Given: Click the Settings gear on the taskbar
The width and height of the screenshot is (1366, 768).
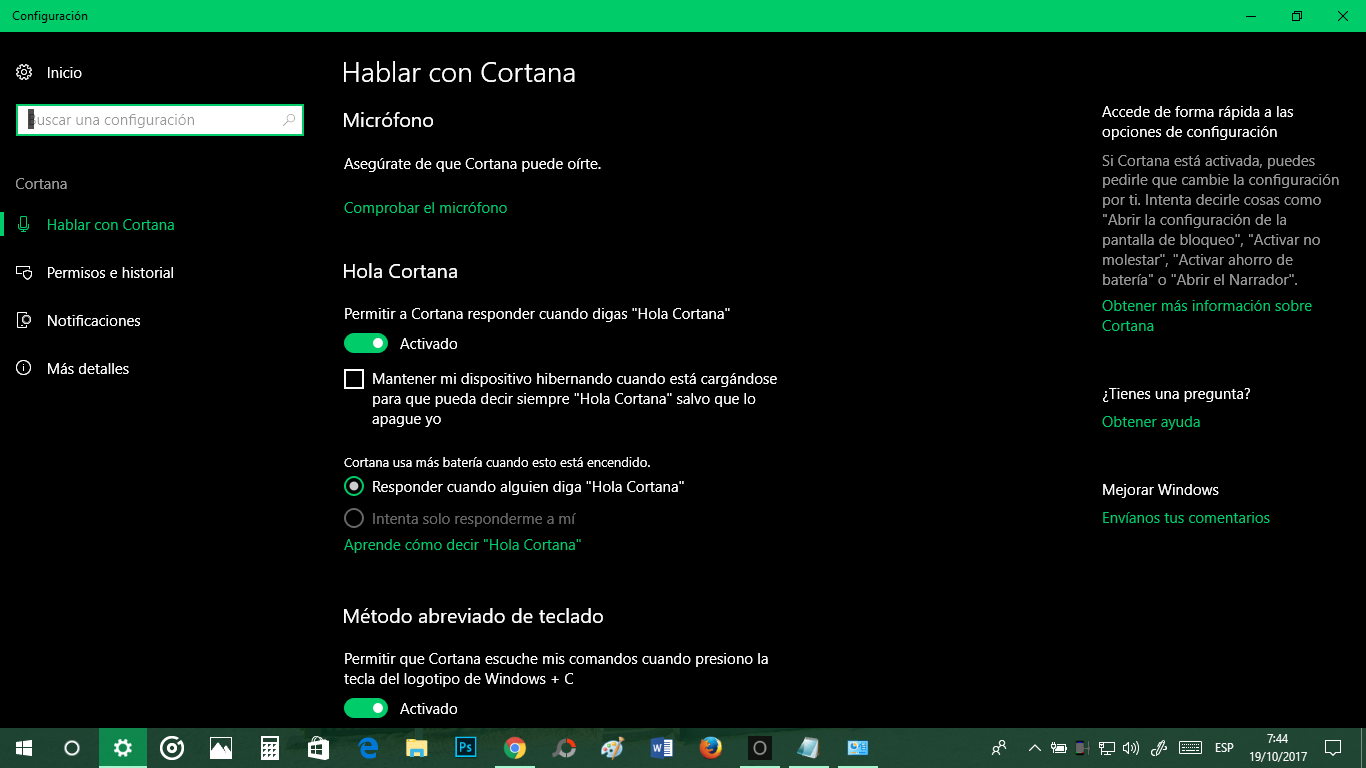Looking at the screenshot, I should click(123, 748).
